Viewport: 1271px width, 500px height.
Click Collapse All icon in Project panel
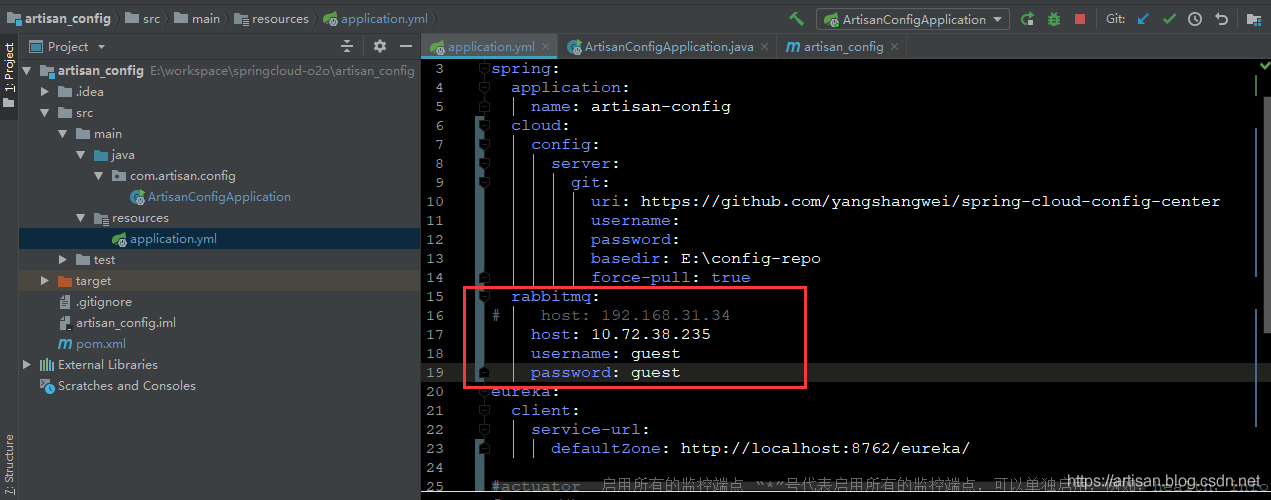[x=347, y=46]
